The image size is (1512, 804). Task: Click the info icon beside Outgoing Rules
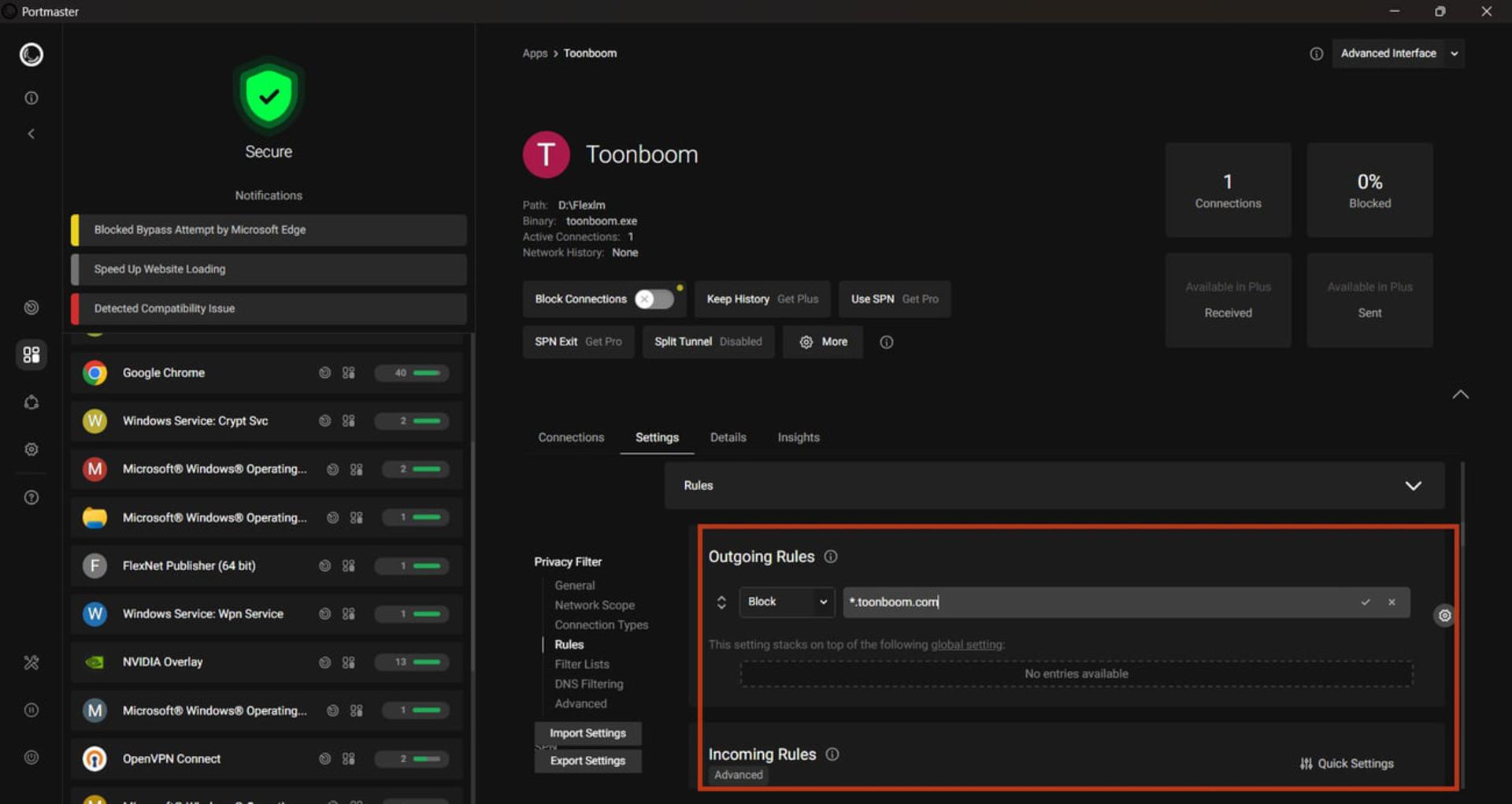(x=831, y=557)
